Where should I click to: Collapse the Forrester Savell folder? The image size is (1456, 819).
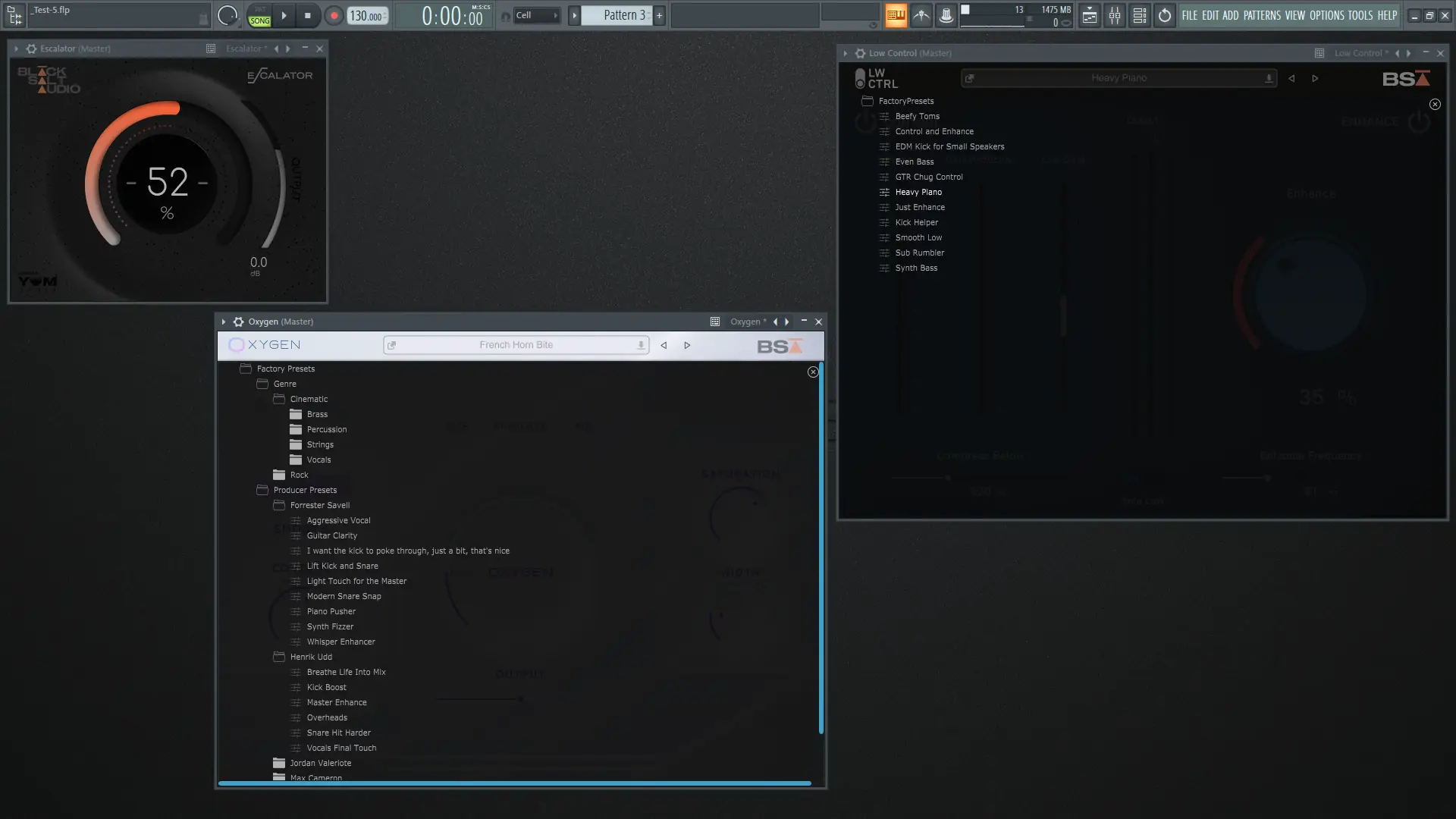pyautogui.click(x=319, y=505)
